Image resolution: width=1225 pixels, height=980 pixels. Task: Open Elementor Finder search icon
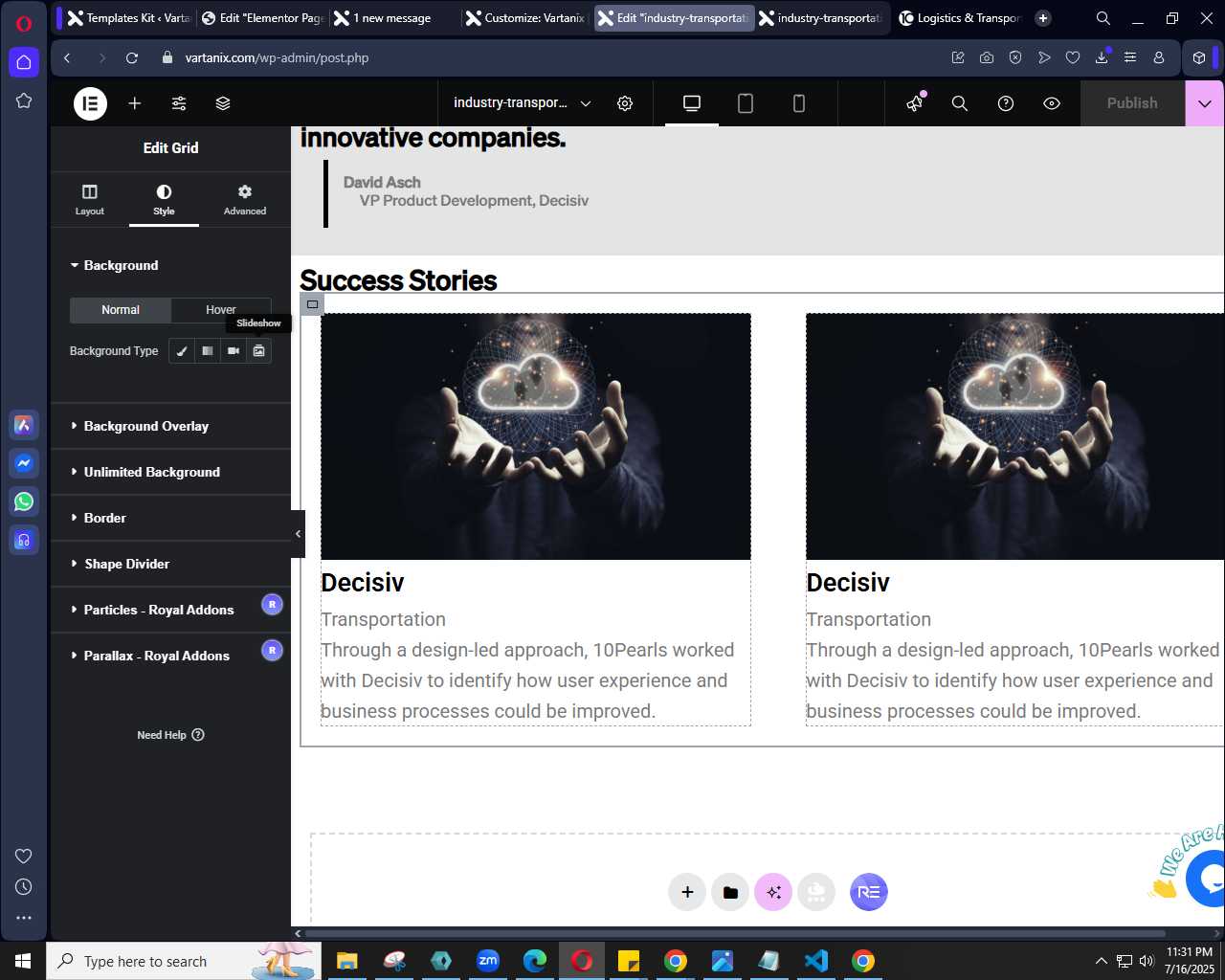pyautogui.click(x=960, y=103)
